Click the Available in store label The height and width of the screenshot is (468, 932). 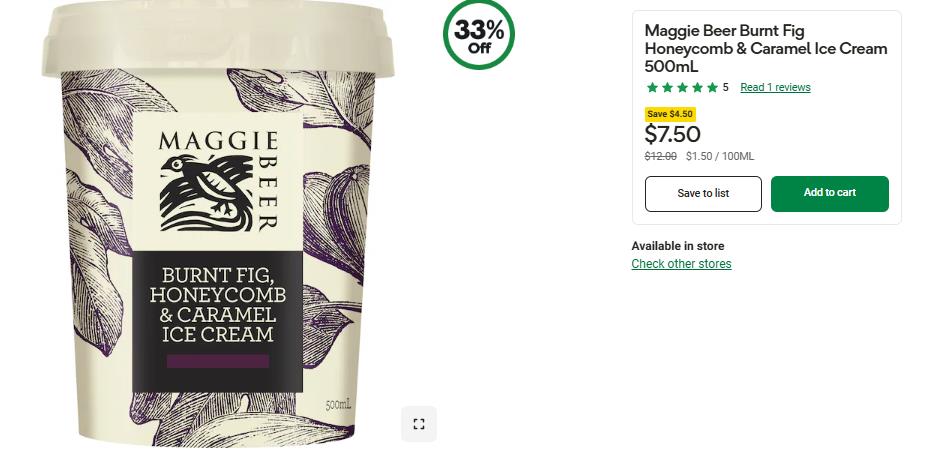pos(678,246)
